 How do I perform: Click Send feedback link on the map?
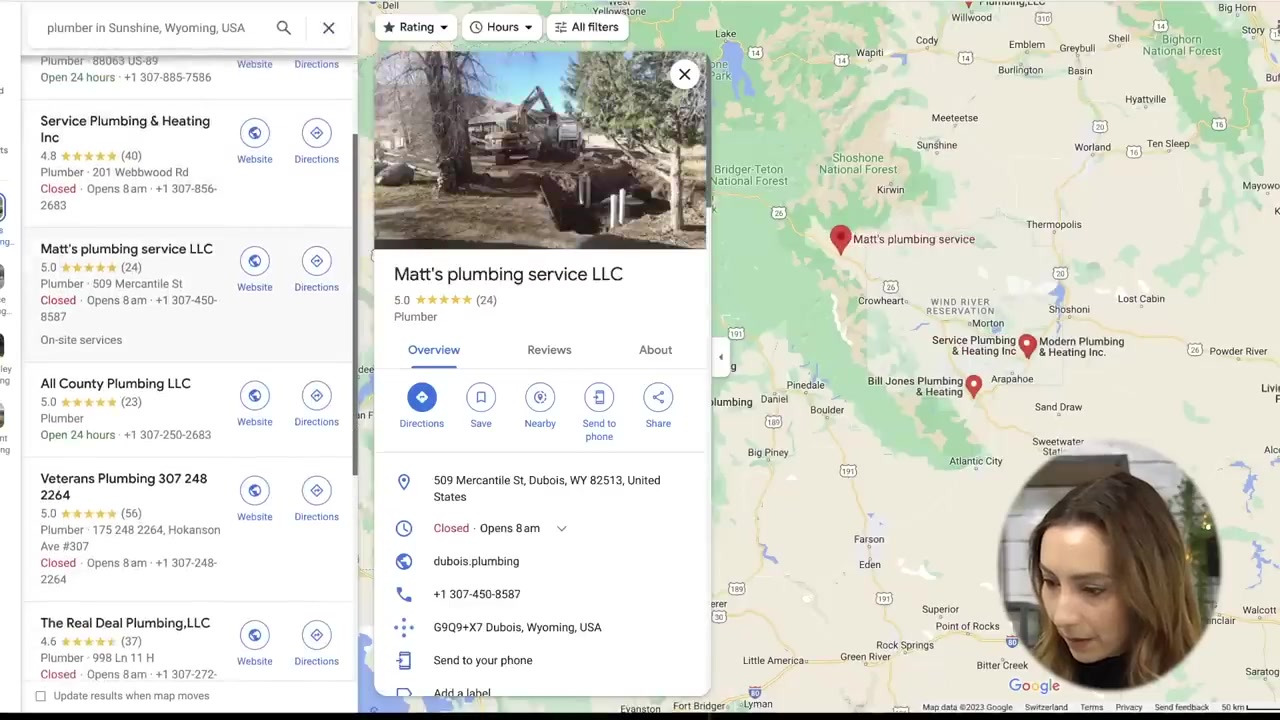pyautogui.click(x=1181, y=708)
